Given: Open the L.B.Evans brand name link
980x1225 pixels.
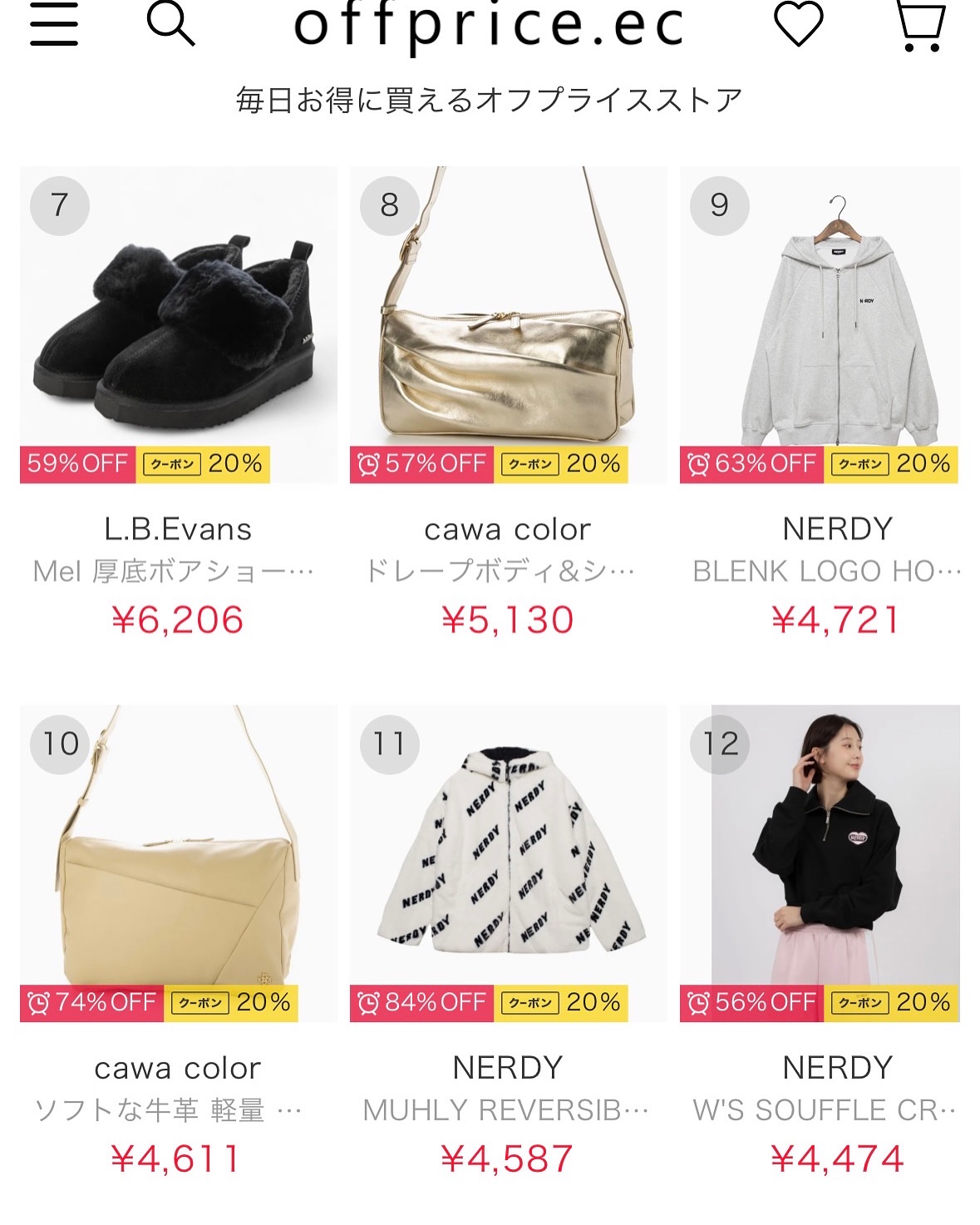Looking at the screenshot, I should pyautogui.click(x=179, y=529).
